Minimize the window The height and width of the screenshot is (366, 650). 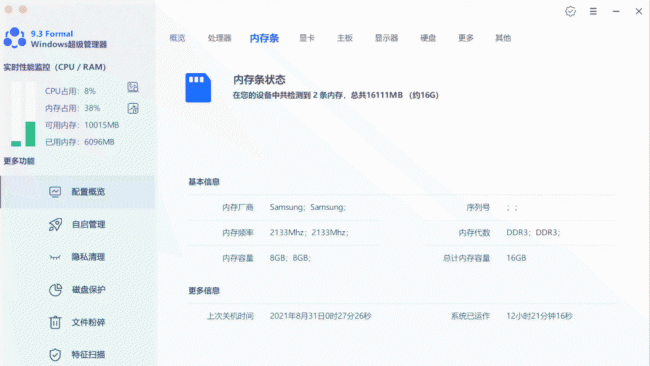(x=616, y=11)
